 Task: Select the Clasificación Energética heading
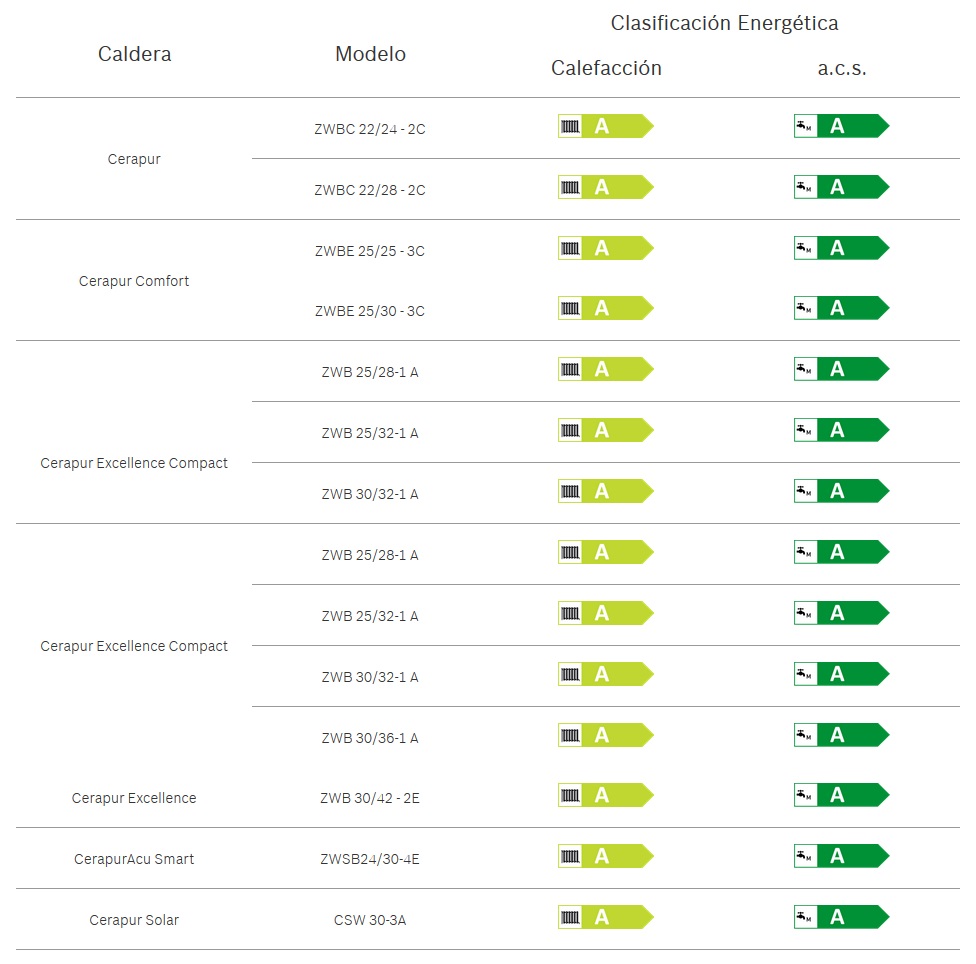pyautogui.click(x=724, y=23)
